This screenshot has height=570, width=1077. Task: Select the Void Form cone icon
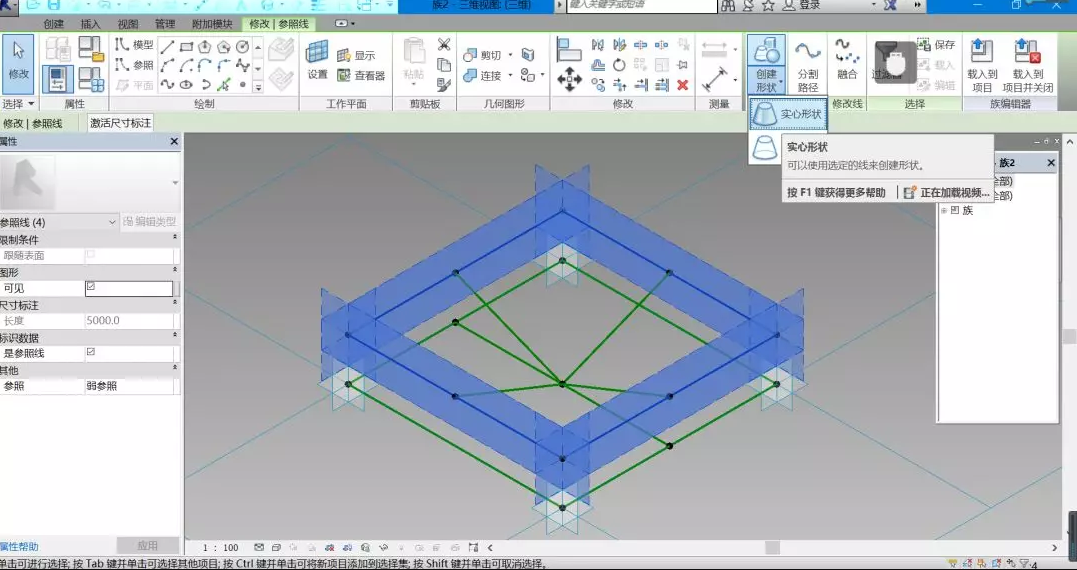coord(765,148)
